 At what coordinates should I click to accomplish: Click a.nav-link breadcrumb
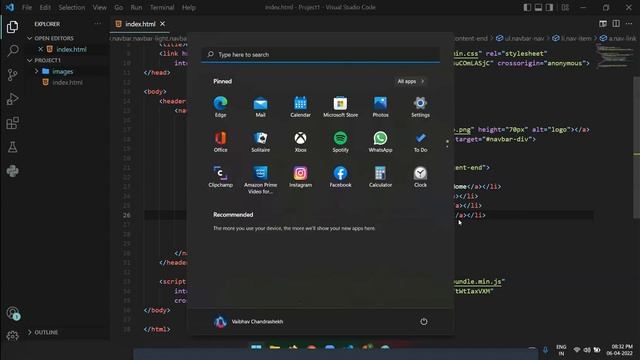618,38
